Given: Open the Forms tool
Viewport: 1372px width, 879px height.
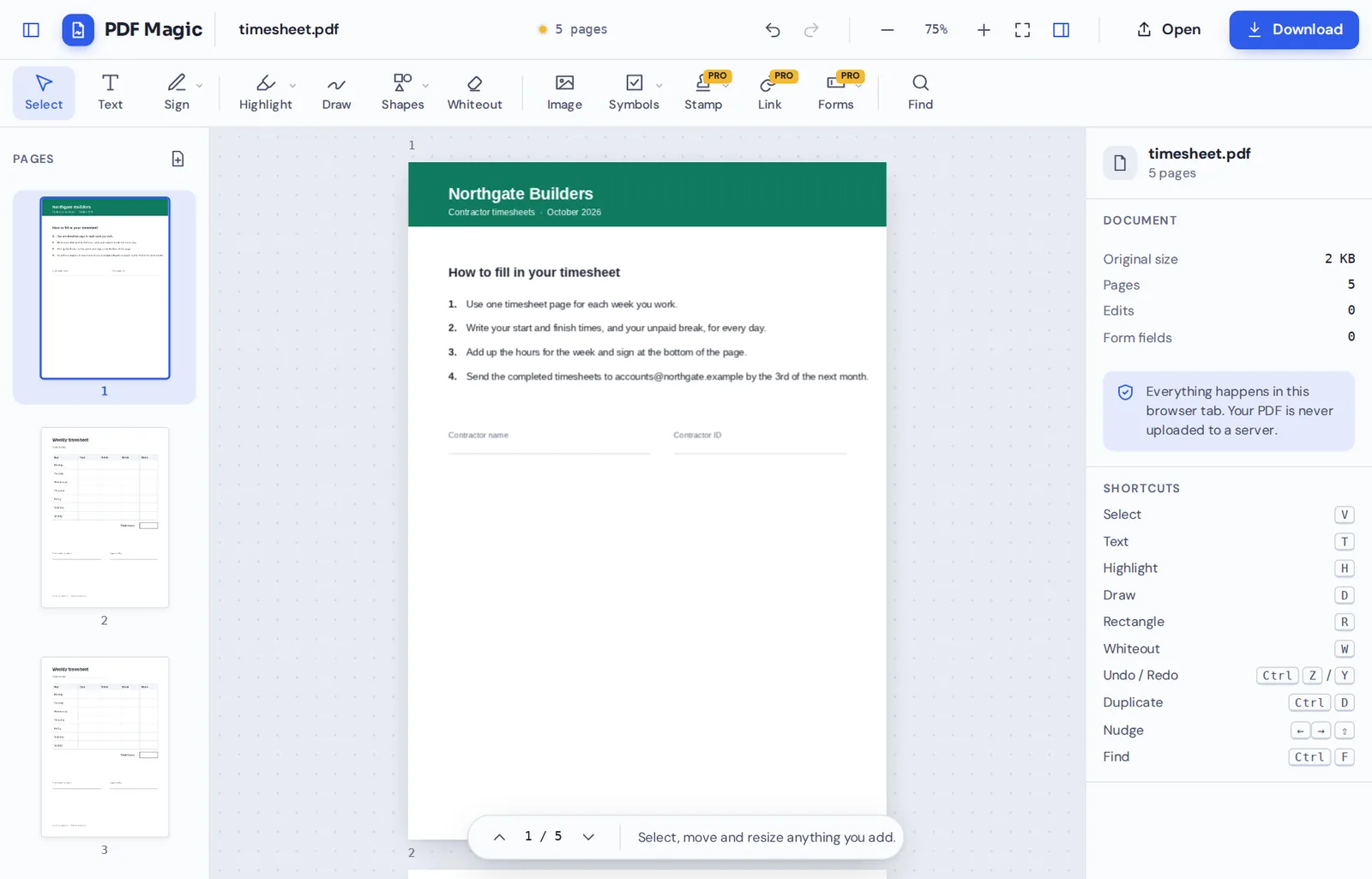Looking at the screenshot, I should click(x=835, y=93).
